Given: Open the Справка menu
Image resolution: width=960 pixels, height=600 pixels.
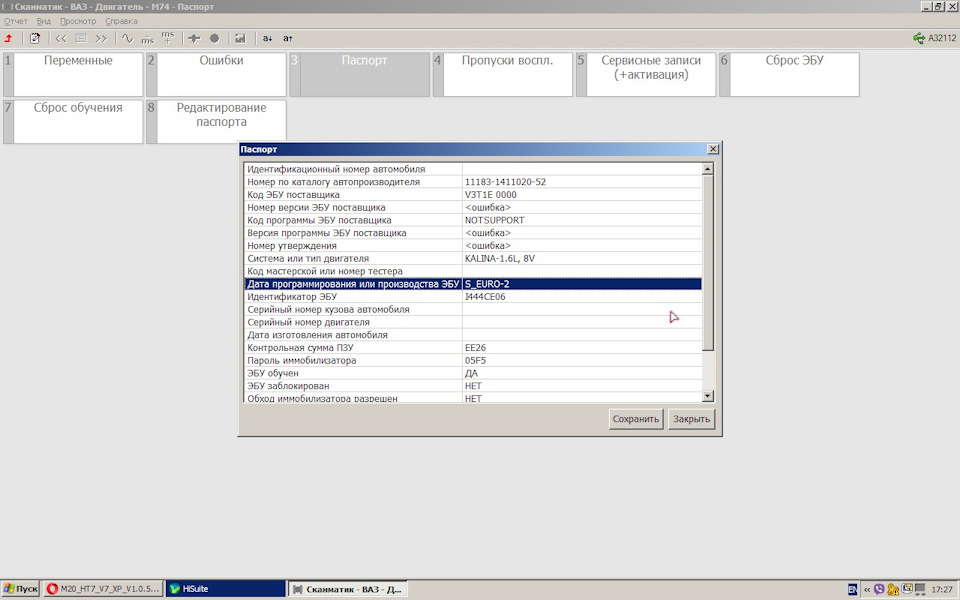Looking at the screenshot, I should click(121, 21).
